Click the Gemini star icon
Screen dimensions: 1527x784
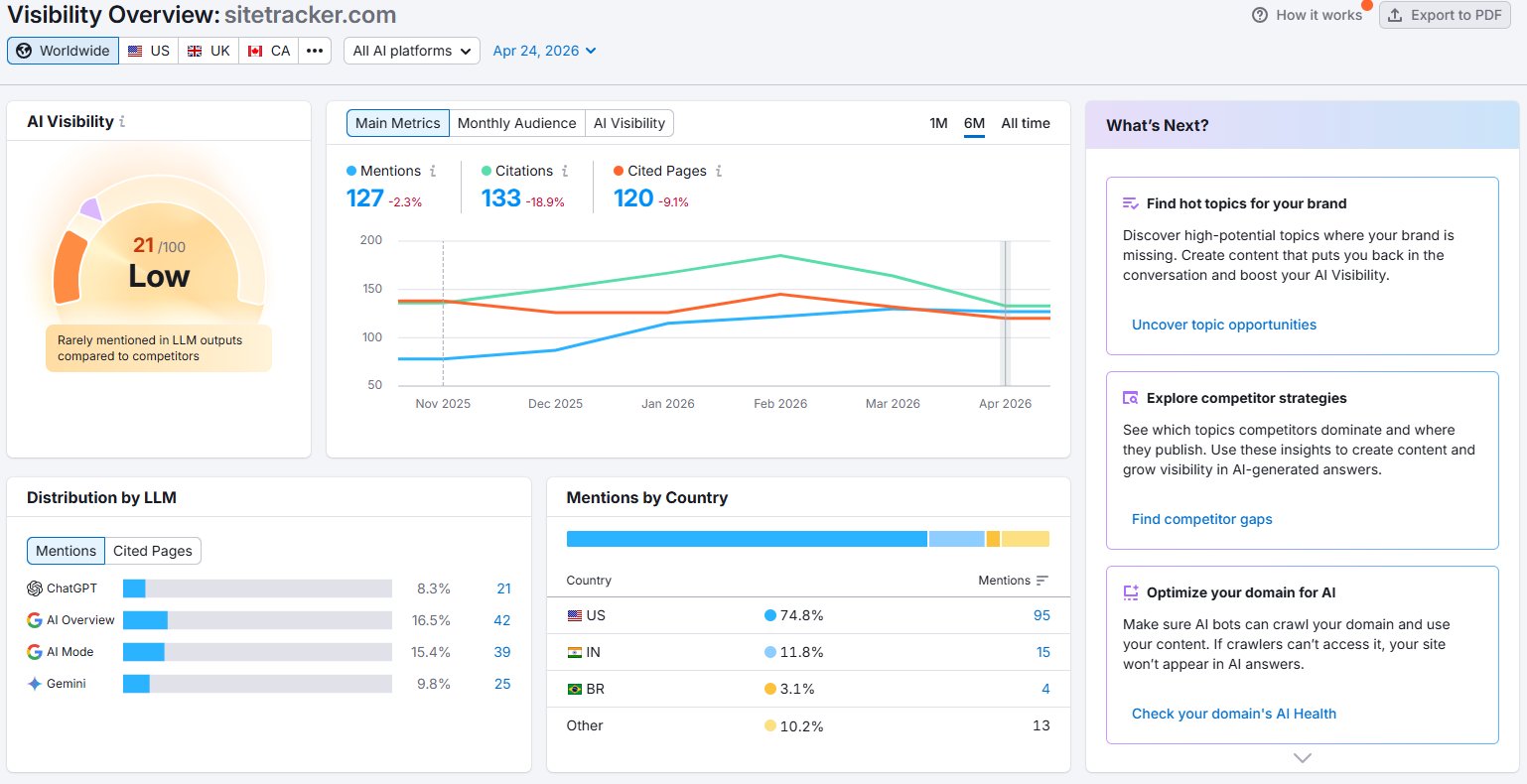35,684
